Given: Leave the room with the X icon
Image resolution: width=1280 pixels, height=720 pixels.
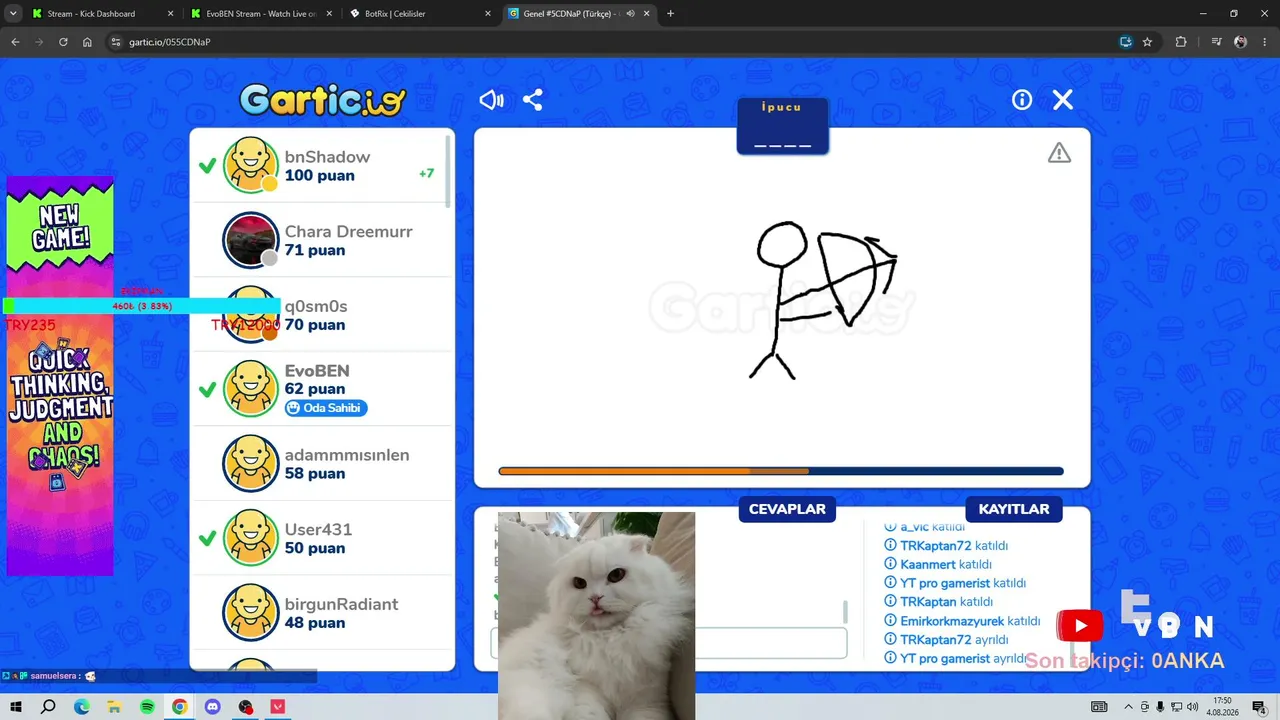Looking at the screenshot, I should (1063, 100).
